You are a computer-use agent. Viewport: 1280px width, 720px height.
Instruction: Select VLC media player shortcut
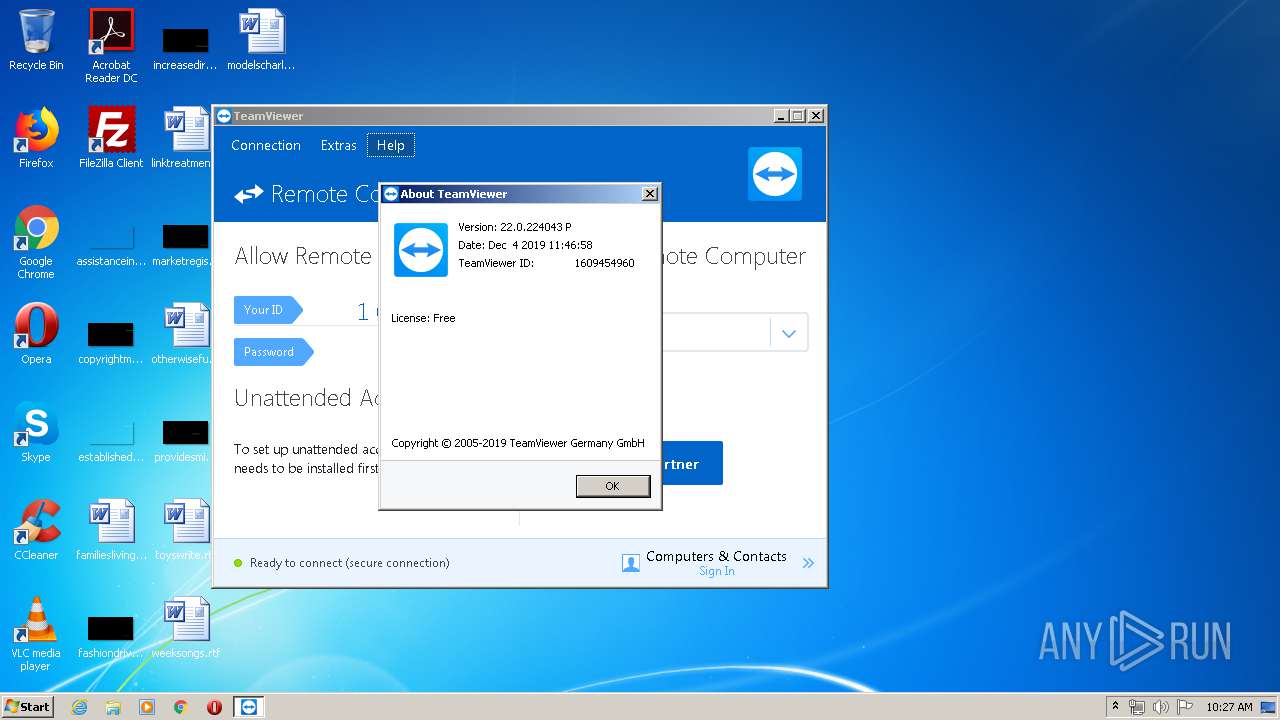pyautogui.click(x=36, y=633)
